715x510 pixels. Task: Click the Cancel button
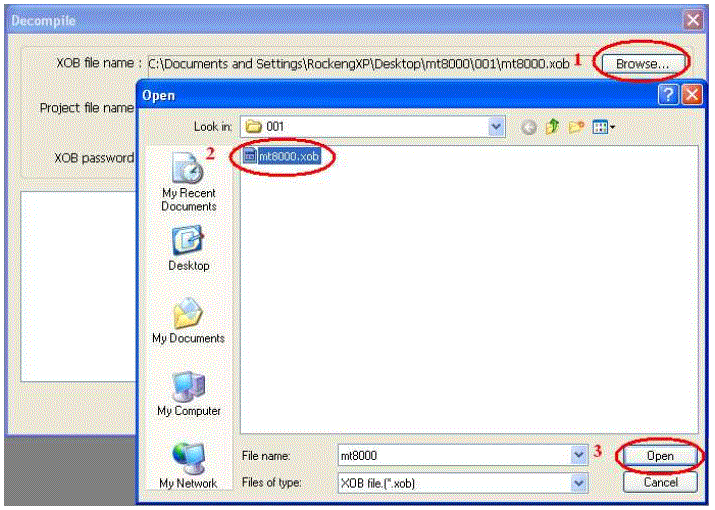click(659, 482)
